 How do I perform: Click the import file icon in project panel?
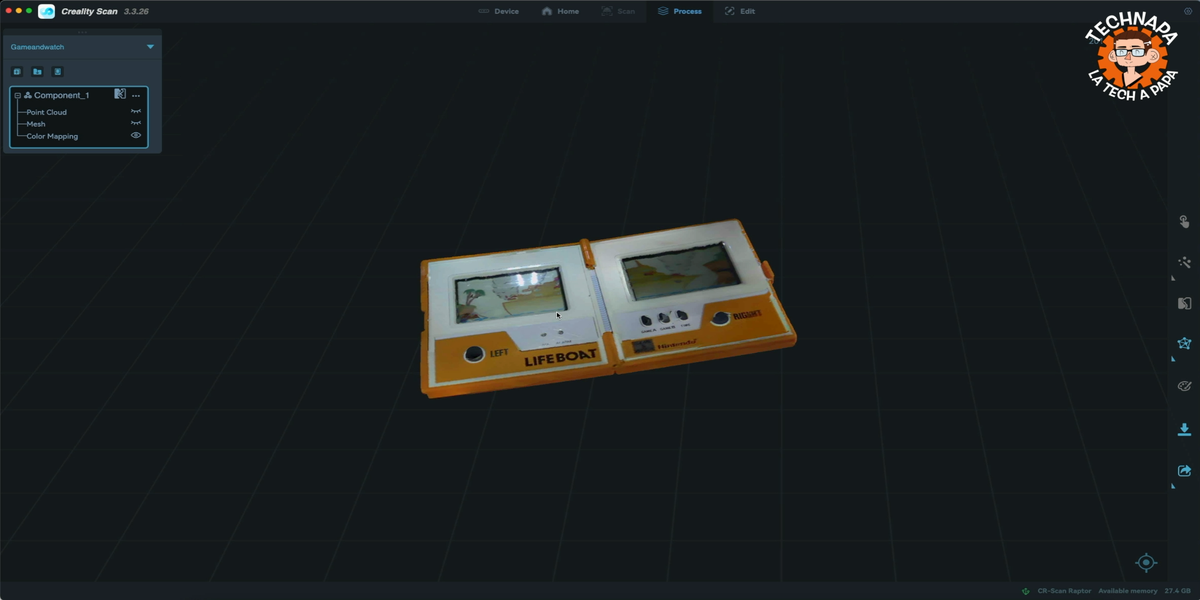(x=58, y=72)
